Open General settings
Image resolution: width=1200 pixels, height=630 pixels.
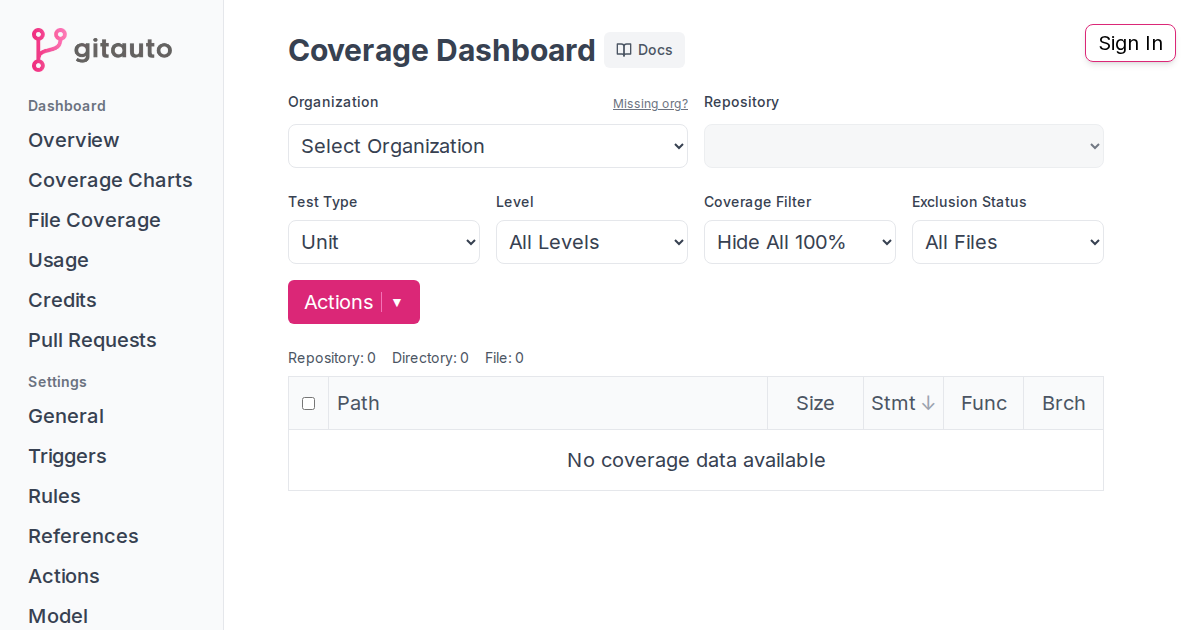click(x=66, y=416)
